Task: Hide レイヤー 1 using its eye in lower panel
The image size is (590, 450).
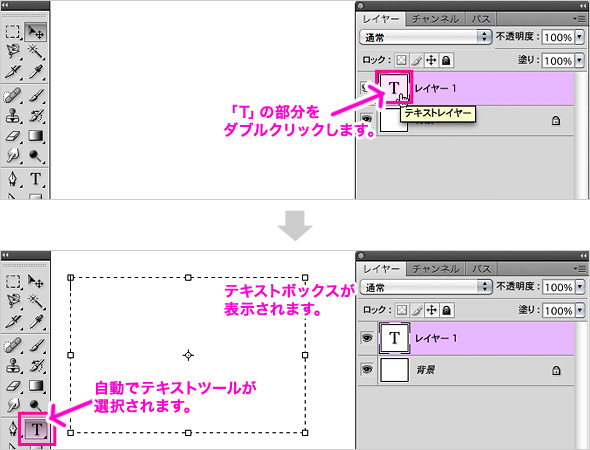Action: pyautogui.click(x=367, y=338)
